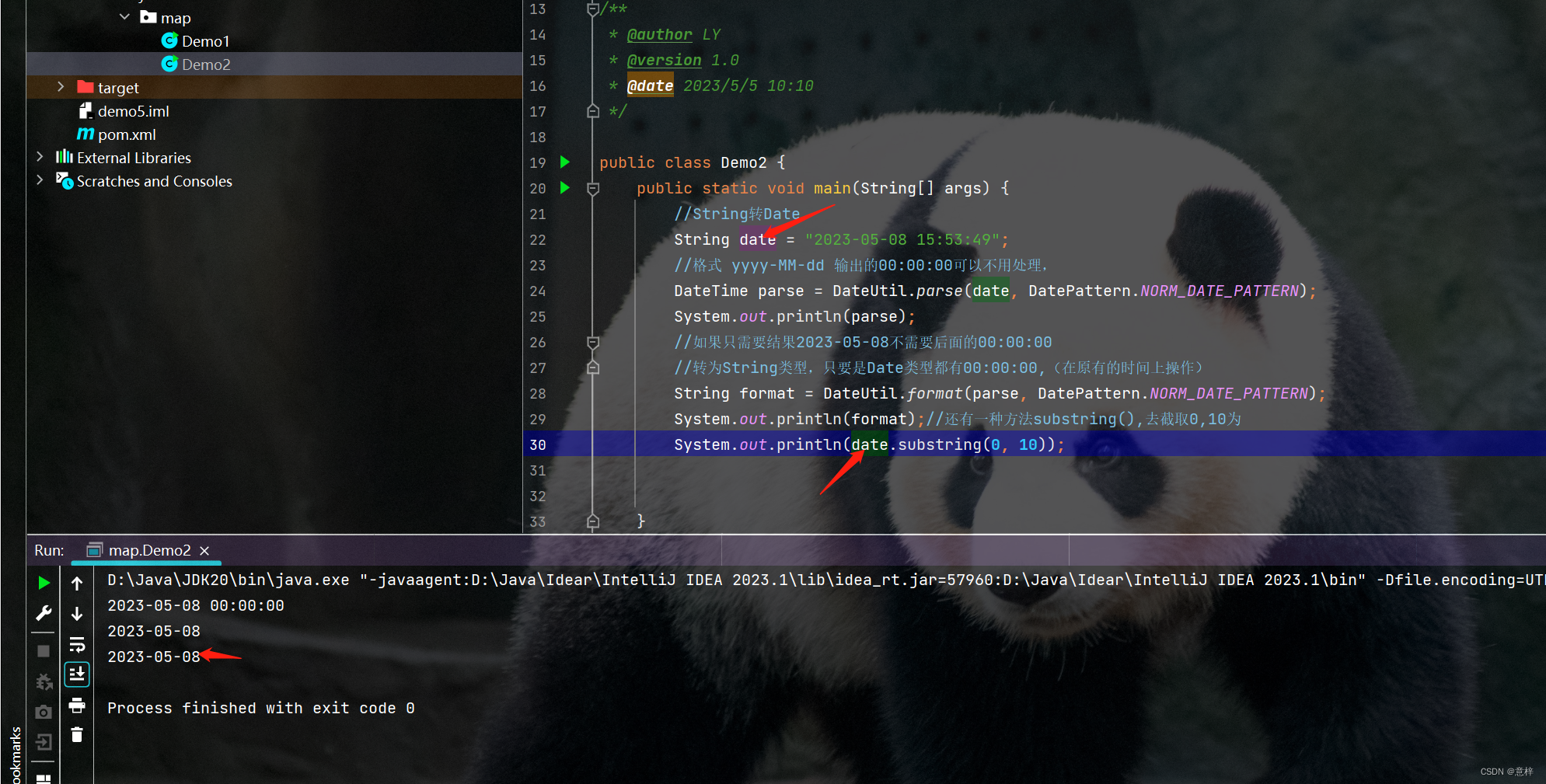Rerun map.Demo2 with the green run button
1546x784 pixels.
tap(44, 583)
